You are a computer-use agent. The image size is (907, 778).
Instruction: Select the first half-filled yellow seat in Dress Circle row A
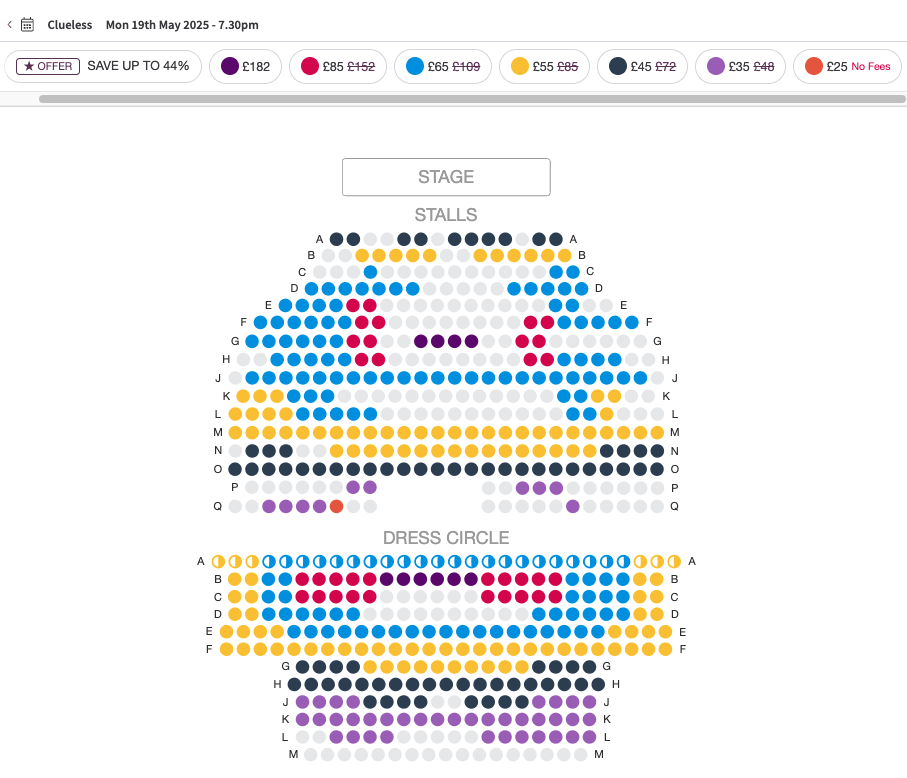click(x=218, y=561)
